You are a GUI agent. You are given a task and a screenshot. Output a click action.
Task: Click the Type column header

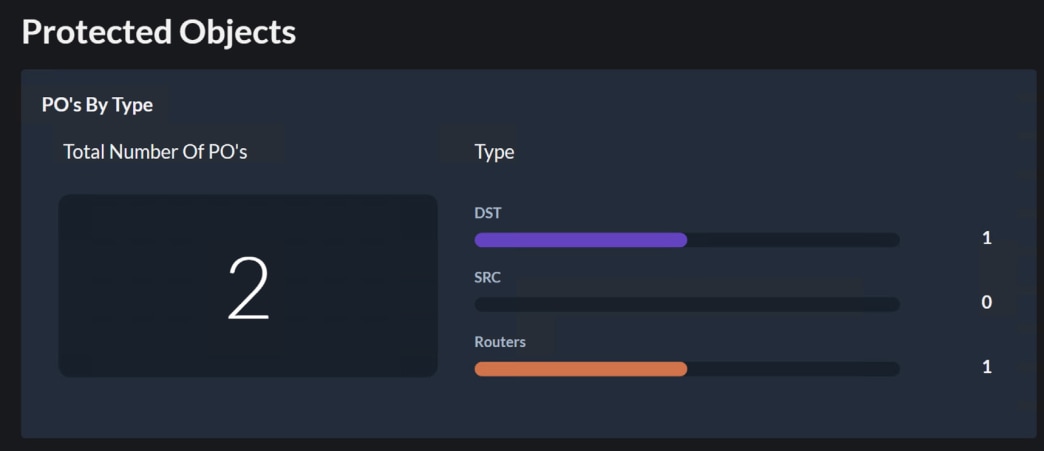point(494,152)
